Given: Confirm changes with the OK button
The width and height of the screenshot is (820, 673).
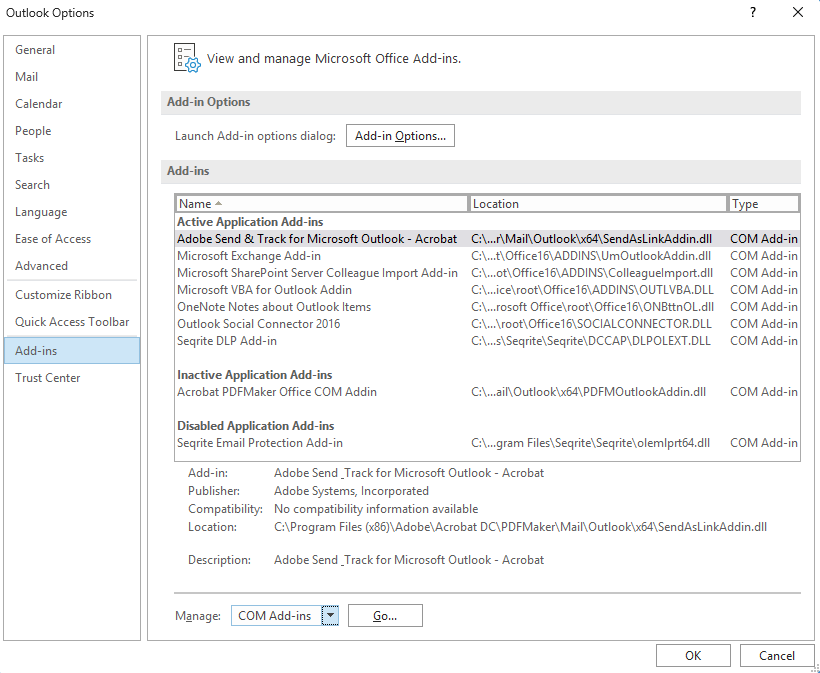Looking at the screenshot, I should tap(693, 655).
